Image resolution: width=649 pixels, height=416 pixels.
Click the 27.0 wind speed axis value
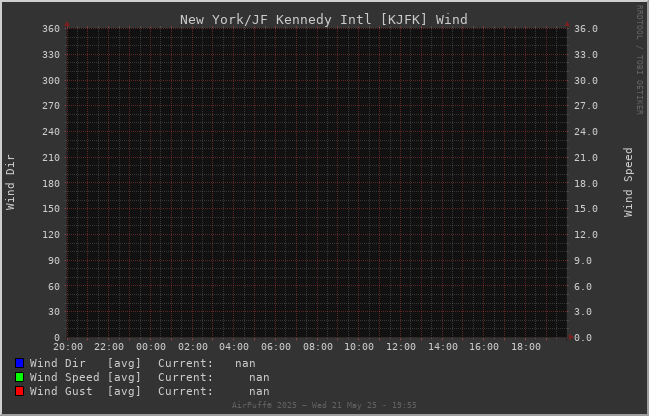pyautogui.click(x=586, y=106)
